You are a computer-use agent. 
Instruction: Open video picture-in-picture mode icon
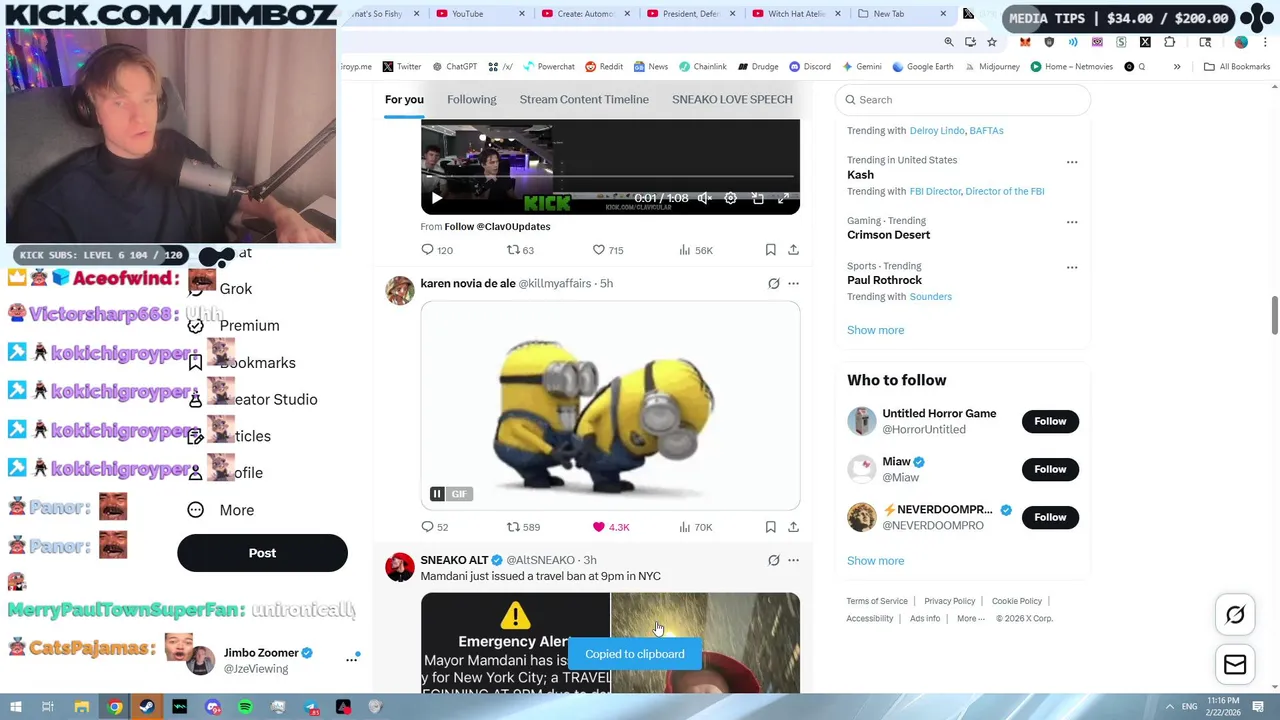(x=758, y=198)
